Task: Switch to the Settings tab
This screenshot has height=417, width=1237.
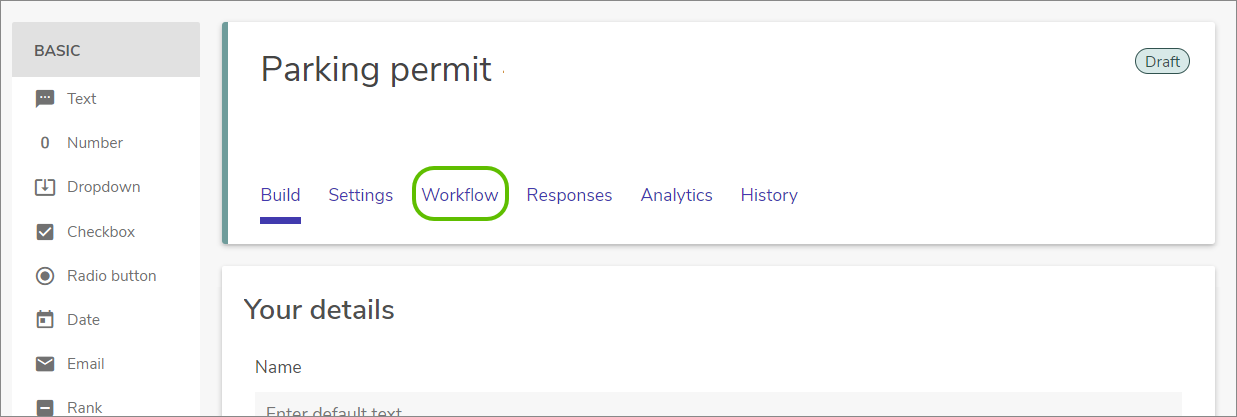Action: click(x=361, y=195)
